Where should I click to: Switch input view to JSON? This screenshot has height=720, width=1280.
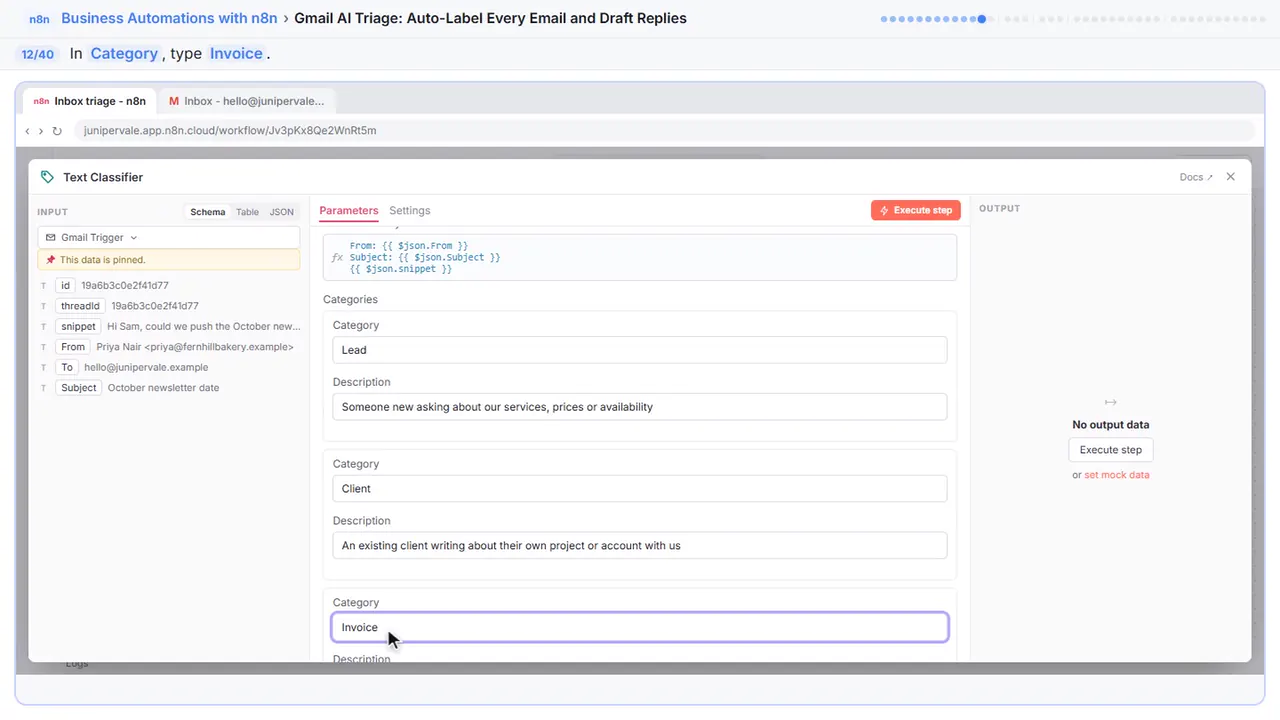point(282,212)
